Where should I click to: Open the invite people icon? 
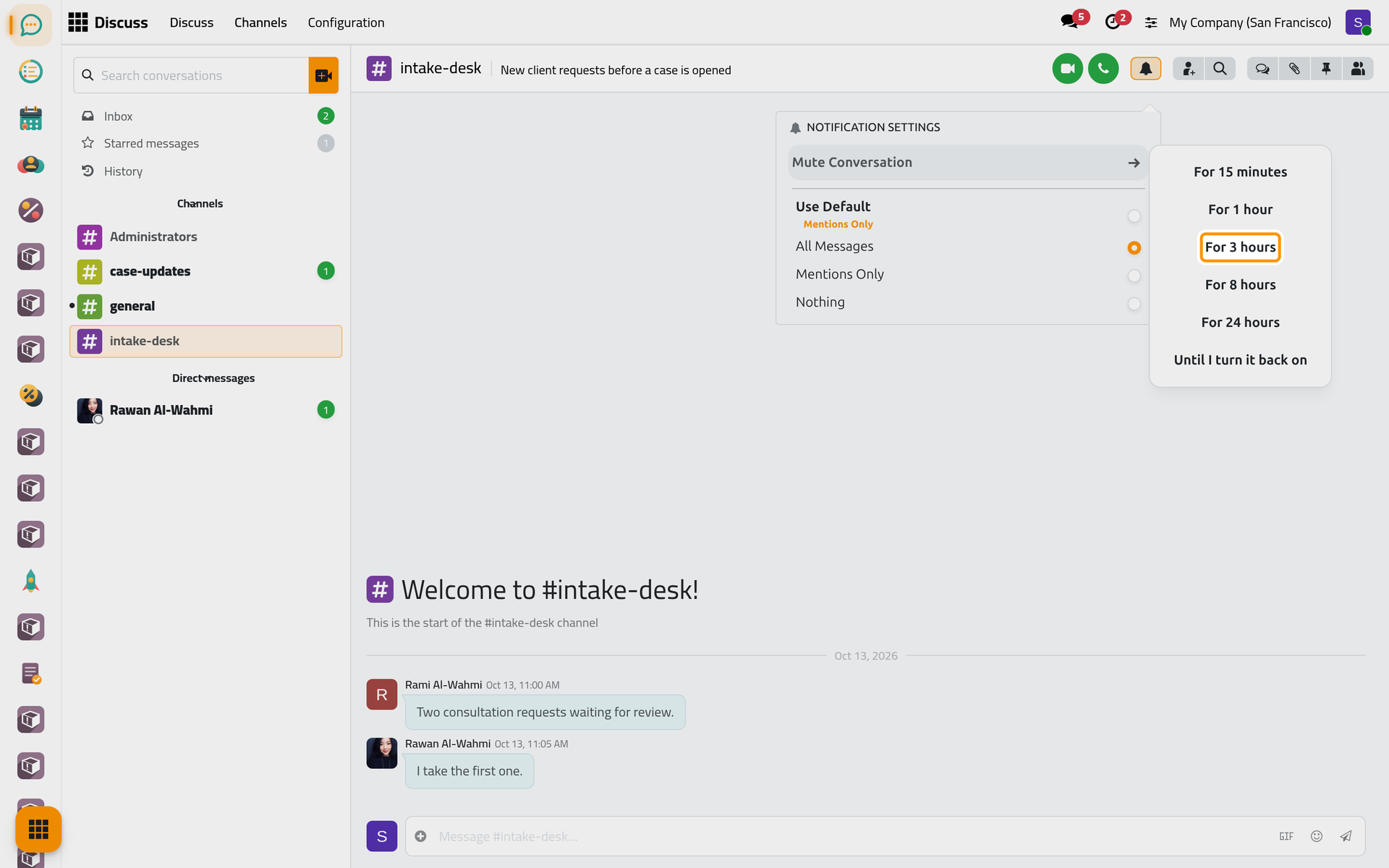1188,69
